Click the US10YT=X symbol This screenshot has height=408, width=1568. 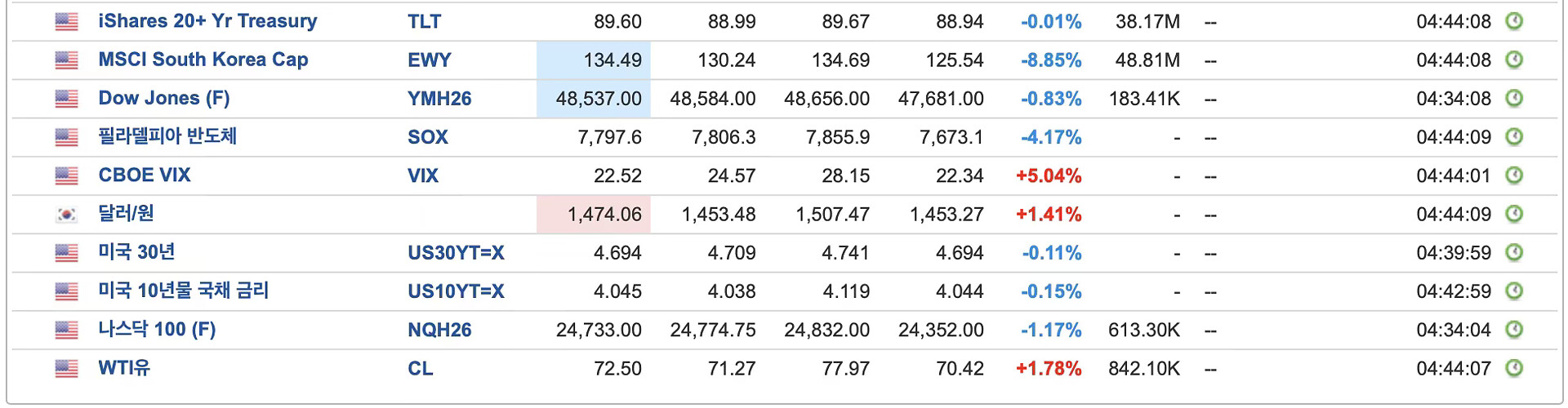[x=456, y=291]
